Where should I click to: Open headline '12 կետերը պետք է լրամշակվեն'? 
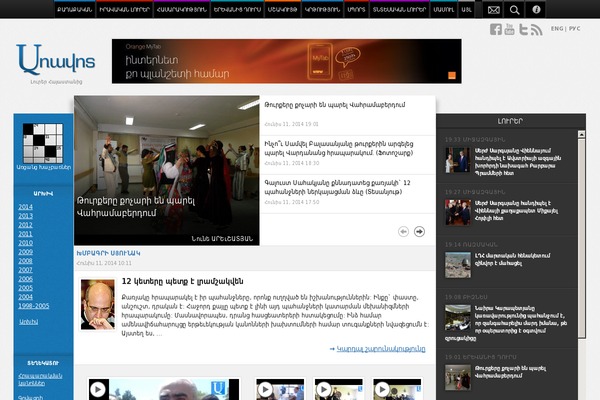182,281
